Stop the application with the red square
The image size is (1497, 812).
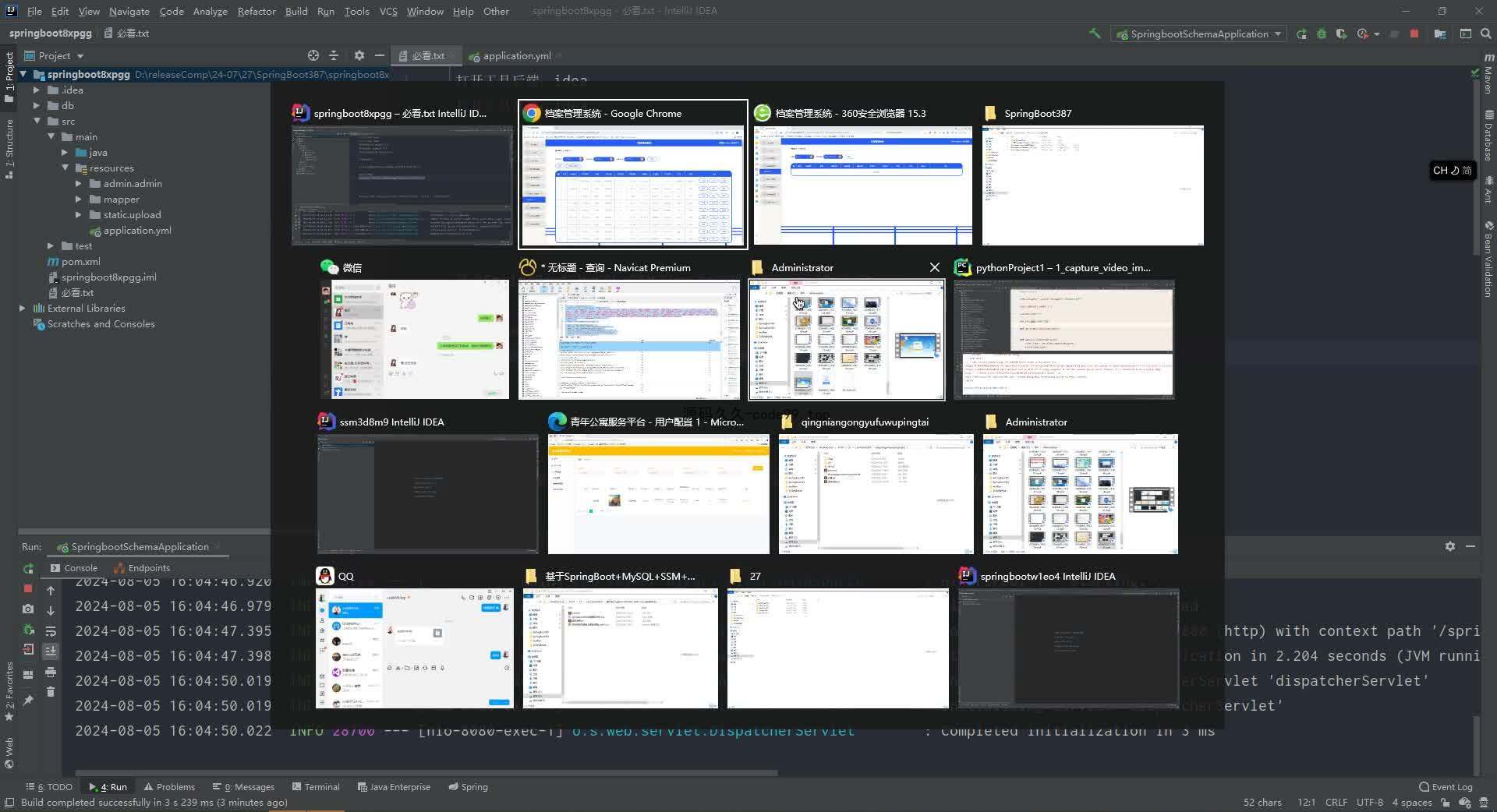[1414, 34]
